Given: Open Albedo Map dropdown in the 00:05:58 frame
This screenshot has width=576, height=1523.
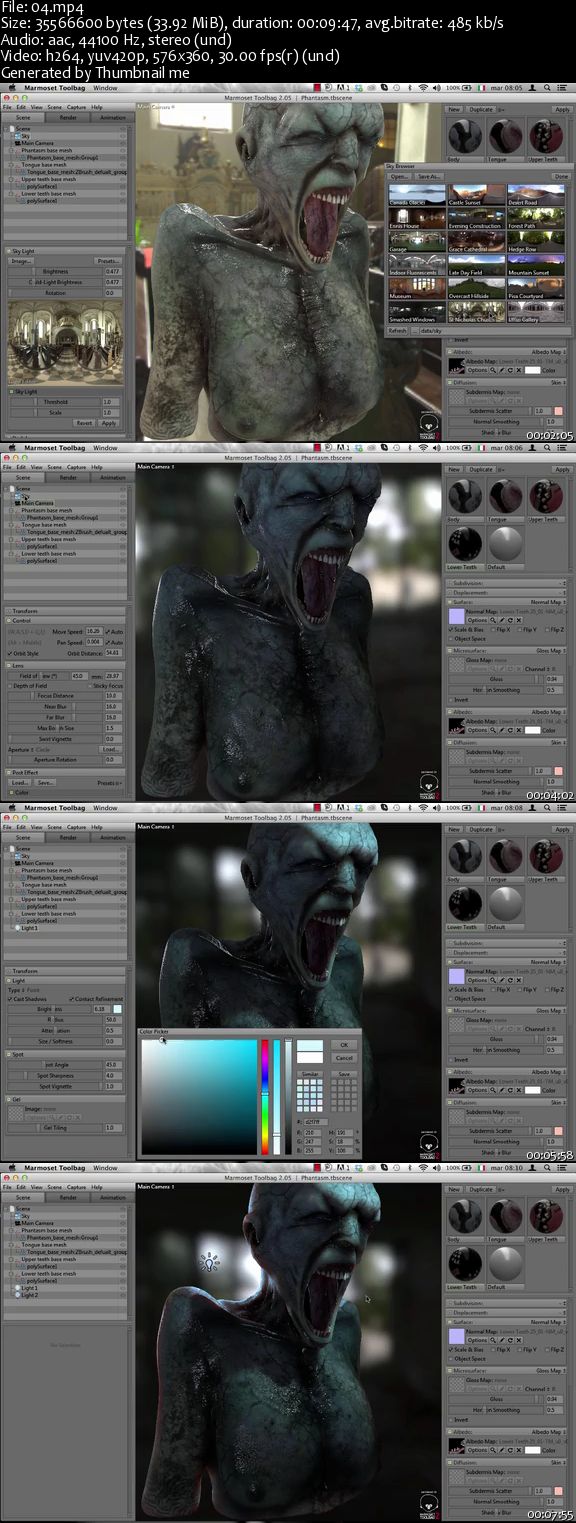Looking at the screenshot, I should coord(549,1072).
